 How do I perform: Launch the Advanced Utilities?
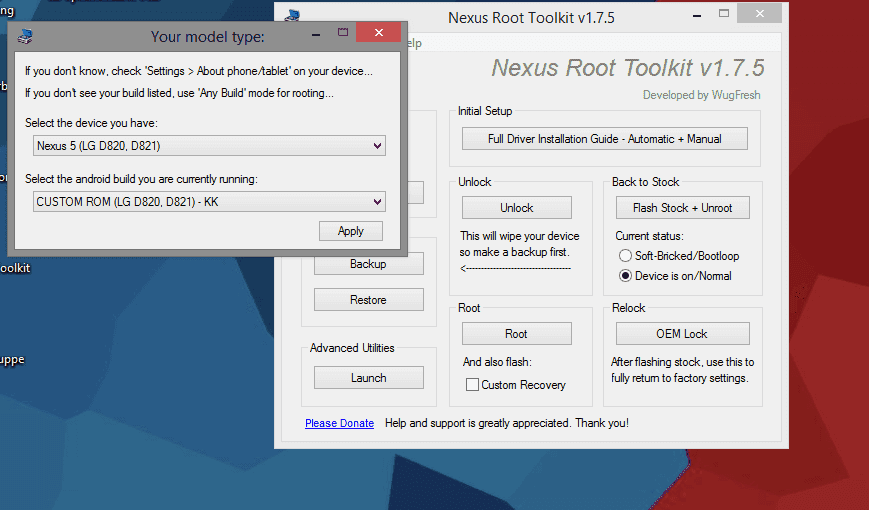pos(369,378)
